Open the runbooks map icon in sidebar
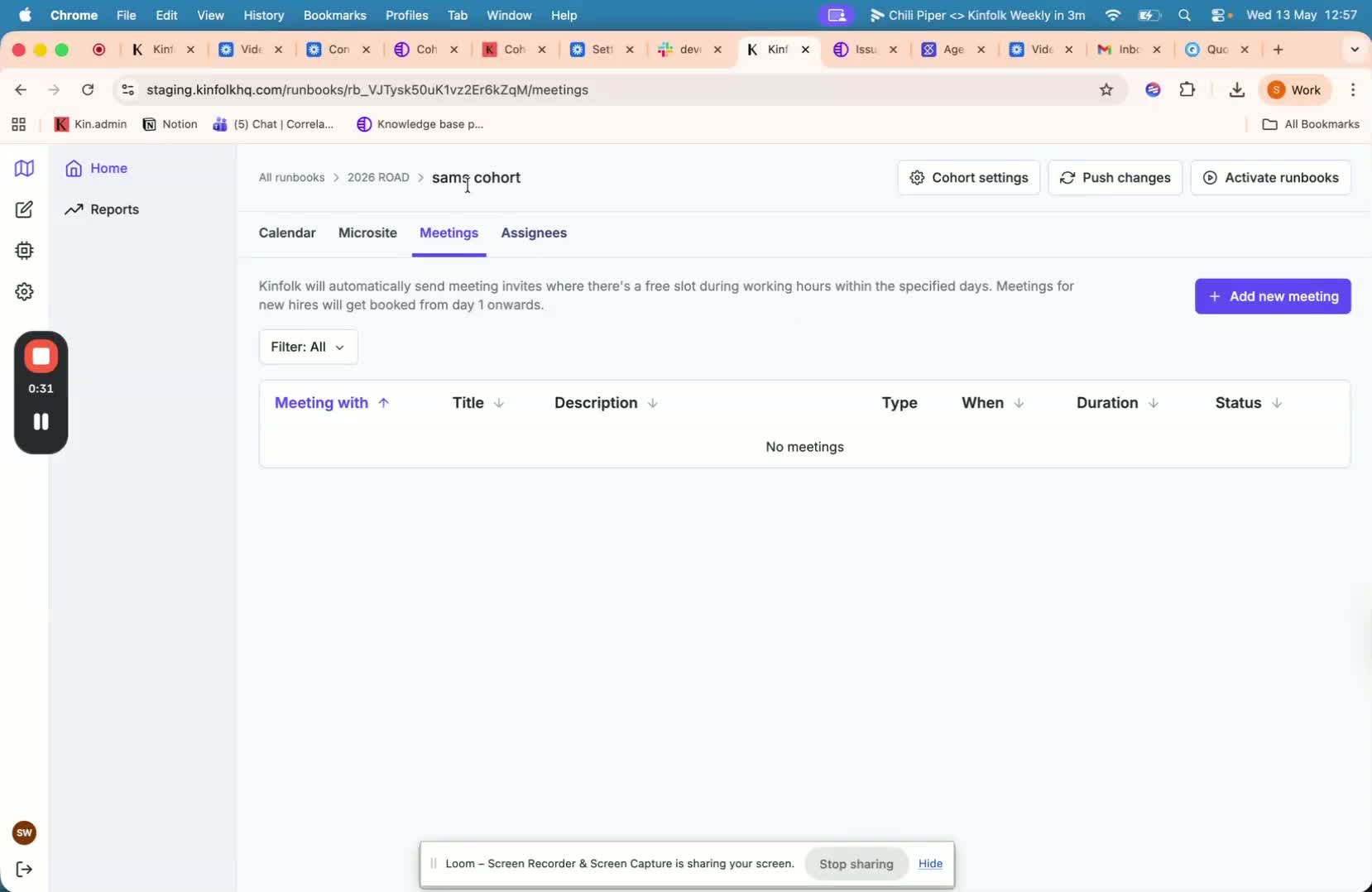Image resolution: width=1372 pixels, height=892 pixels. (24, 168)
